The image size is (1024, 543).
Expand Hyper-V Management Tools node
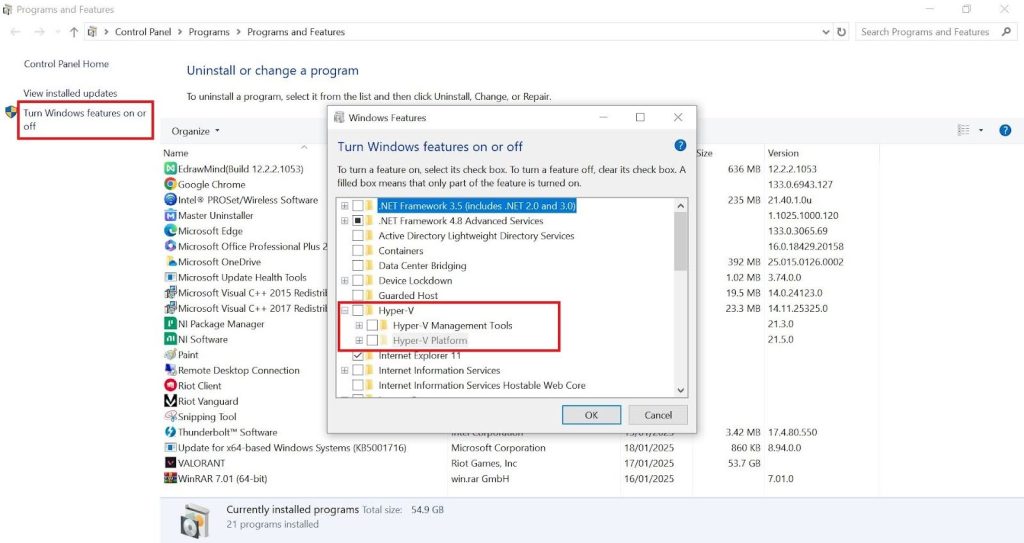[359, 325]
